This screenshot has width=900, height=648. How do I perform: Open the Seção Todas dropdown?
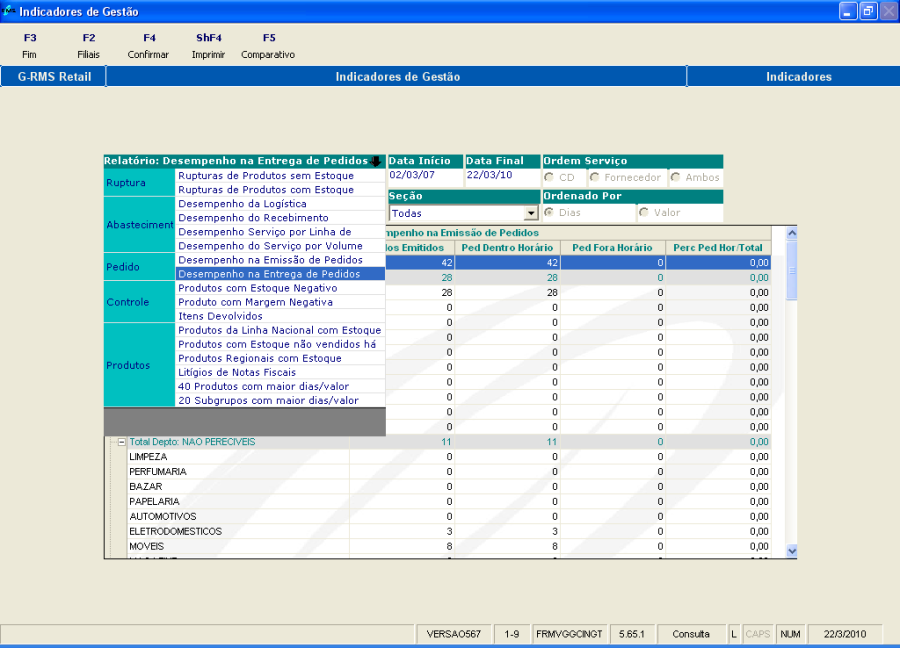click(x=531, y=214)
